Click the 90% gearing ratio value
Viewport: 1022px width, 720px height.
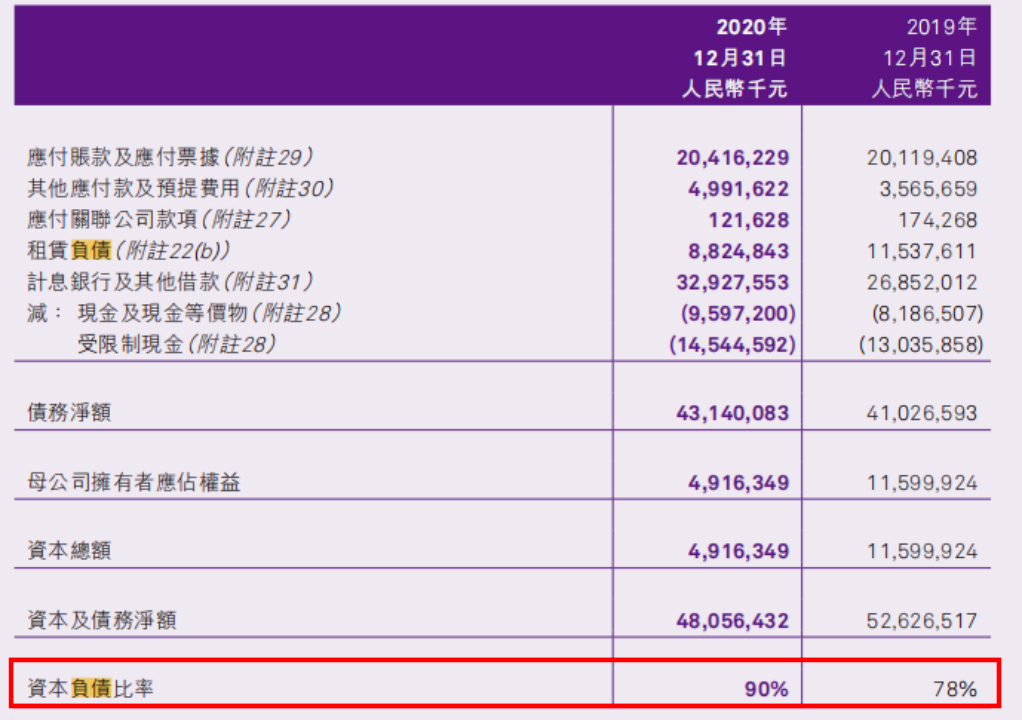[766, 689]
